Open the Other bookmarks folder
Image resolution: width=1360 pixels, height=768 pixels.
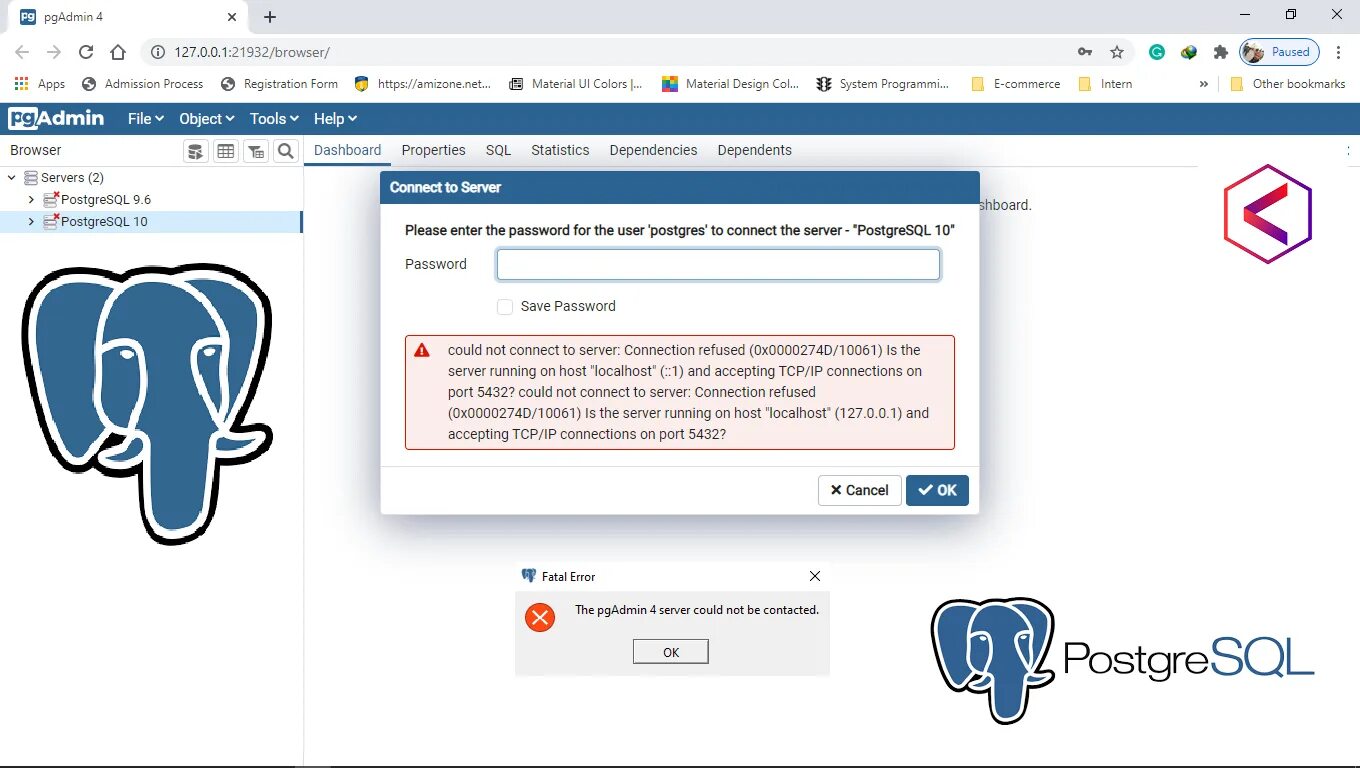point(1288,84)
